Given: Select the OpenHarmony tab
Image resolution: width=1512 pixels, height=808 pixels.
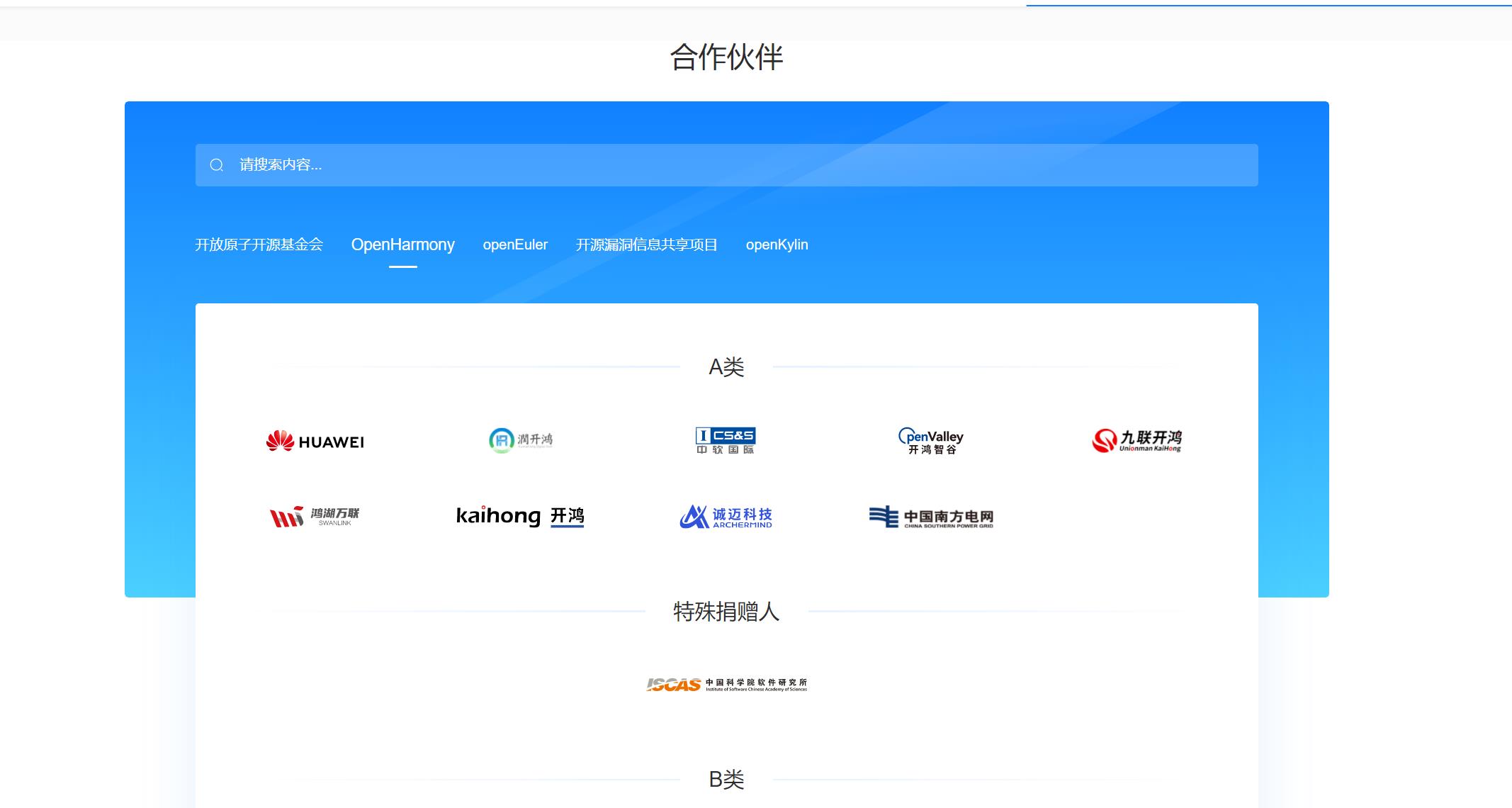Looking at the screenshot, I should [x=402, y=245].
